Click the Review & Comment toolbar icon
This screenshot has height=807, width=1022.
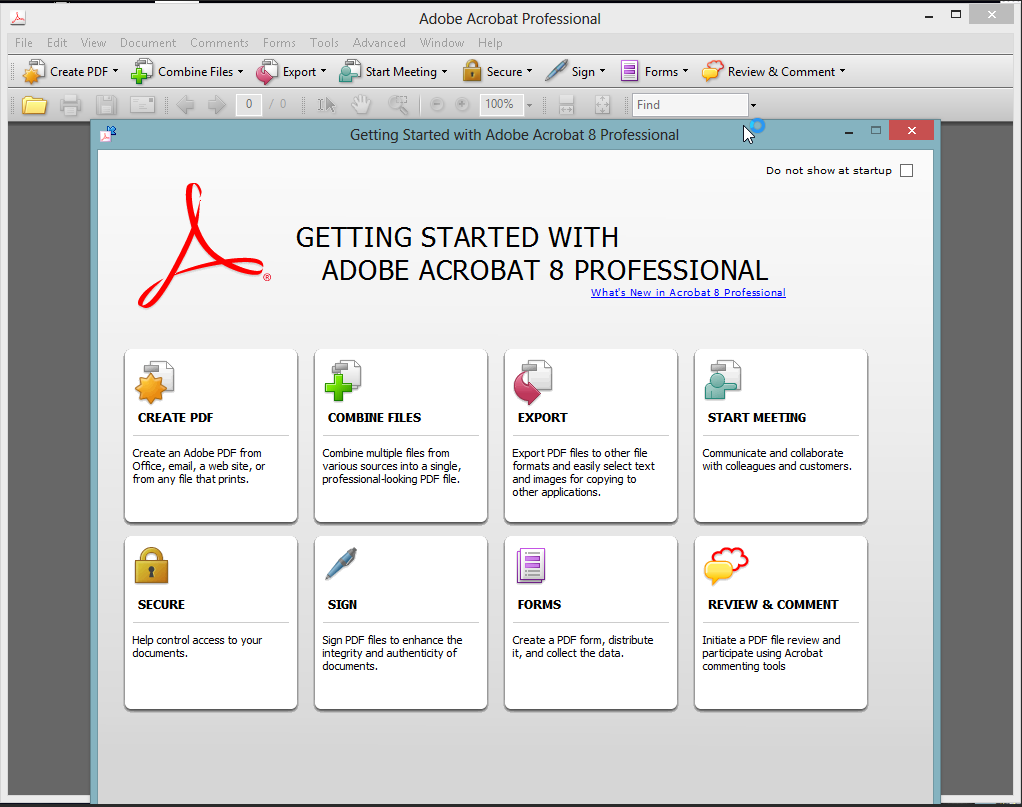click(713, 71)
